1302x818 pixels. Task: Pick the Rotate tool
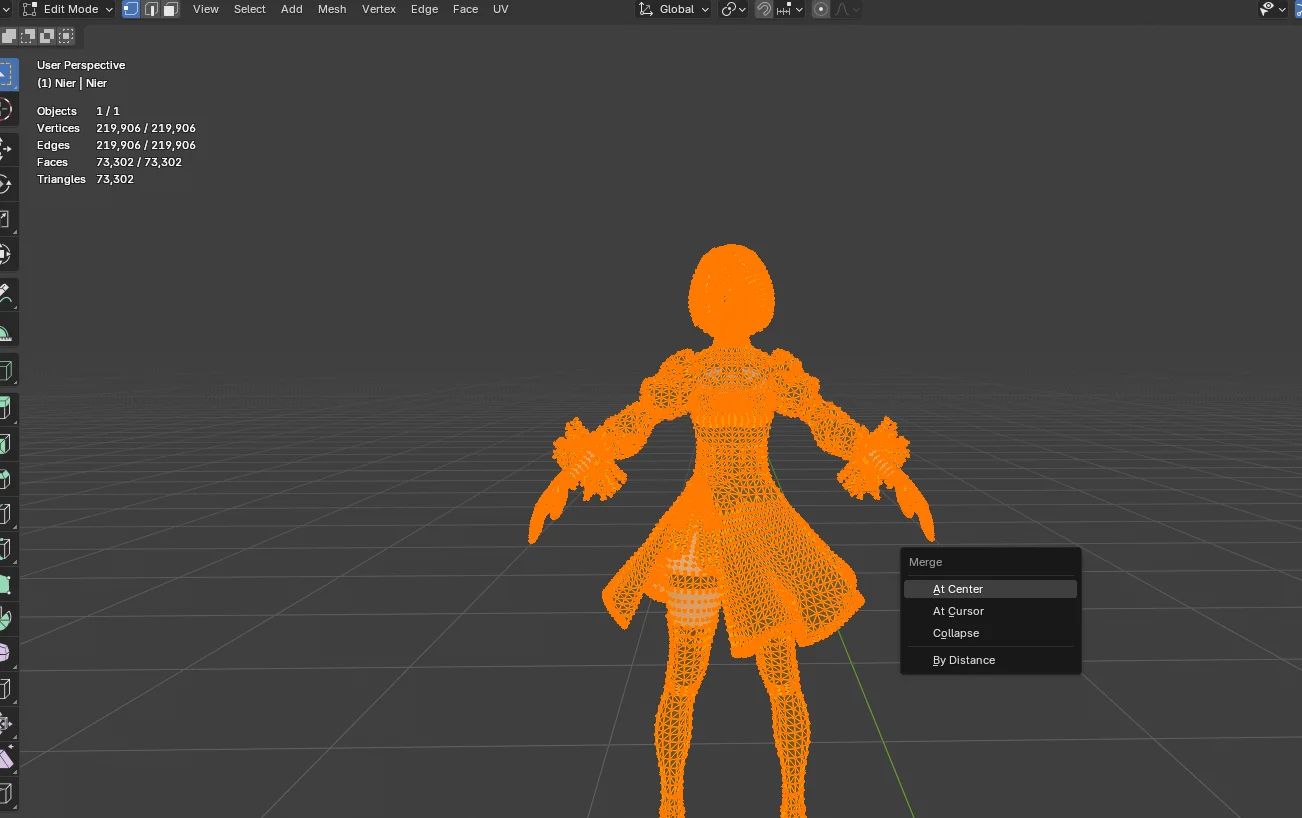tap(7, 184)
